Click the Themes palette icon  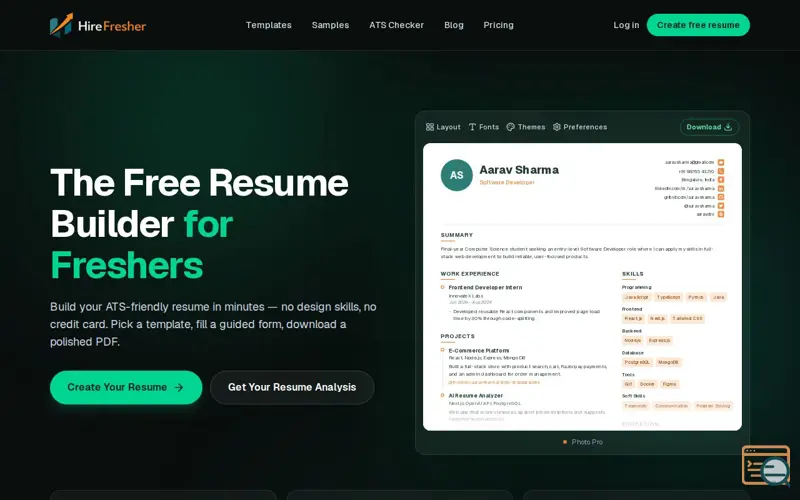click(x=510, y=127)
